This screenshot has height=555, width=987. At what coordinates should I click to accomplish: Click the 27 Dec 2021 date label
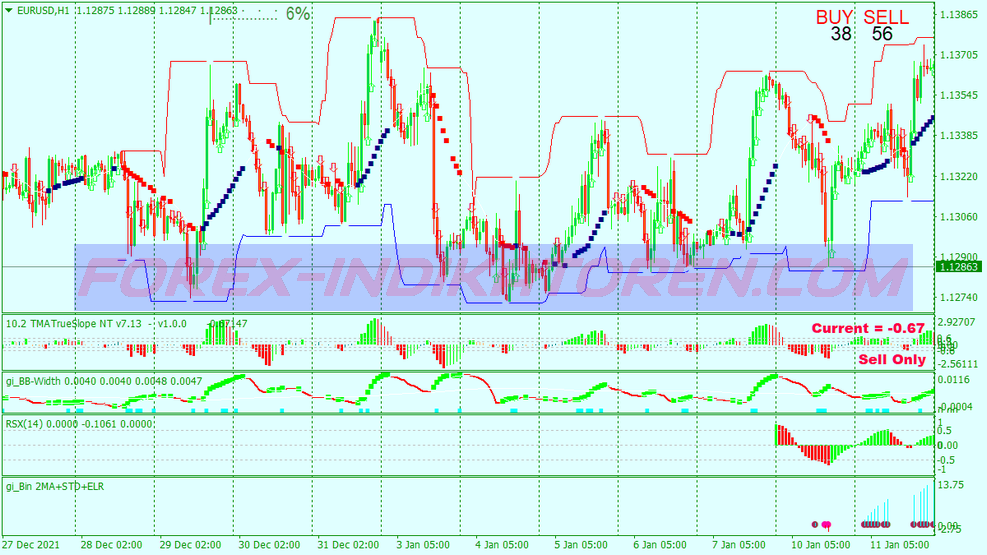click(30, 544)
